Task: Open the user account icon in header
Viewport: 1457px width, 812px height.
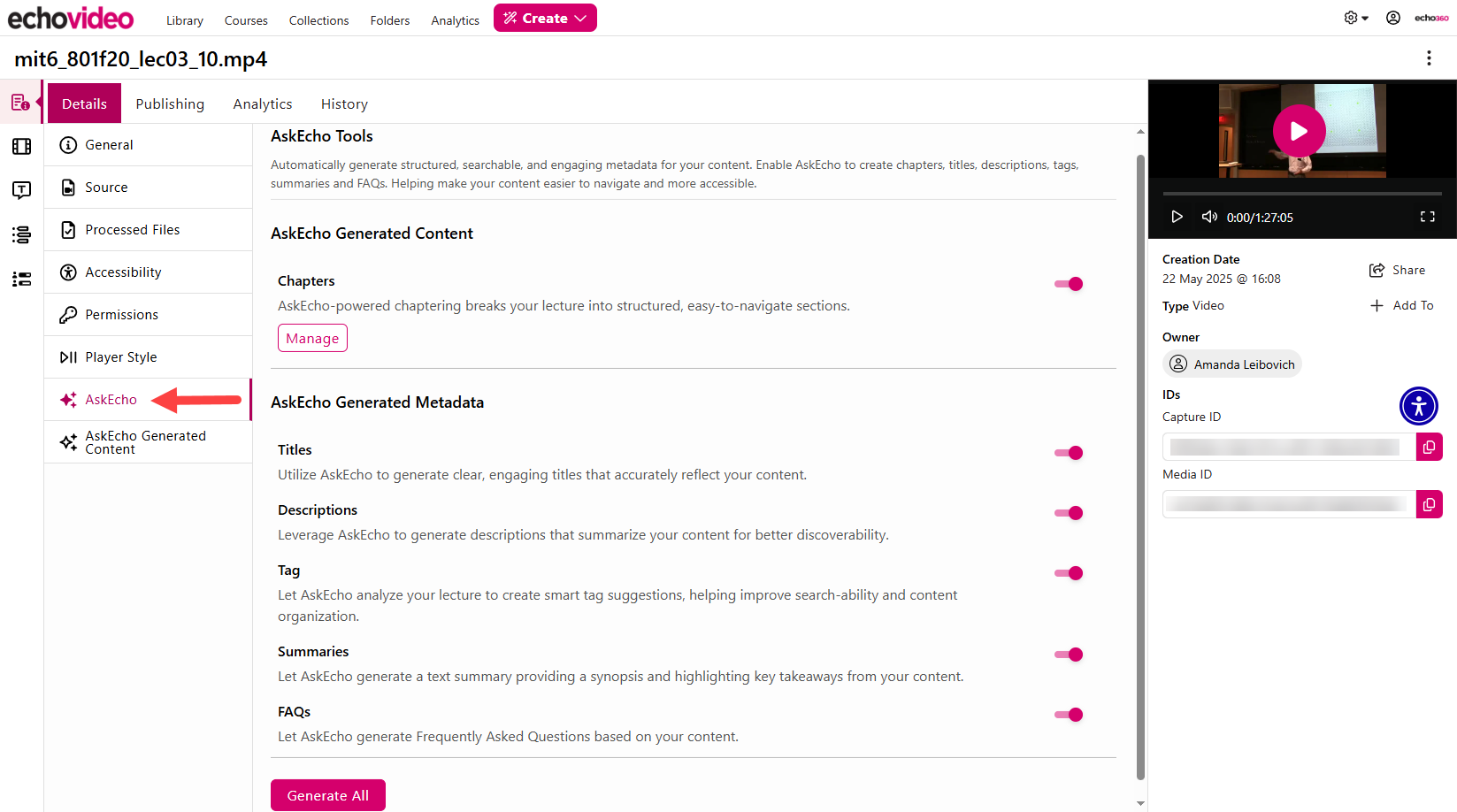Action: pyautogui.click(x=1393, y=18)
